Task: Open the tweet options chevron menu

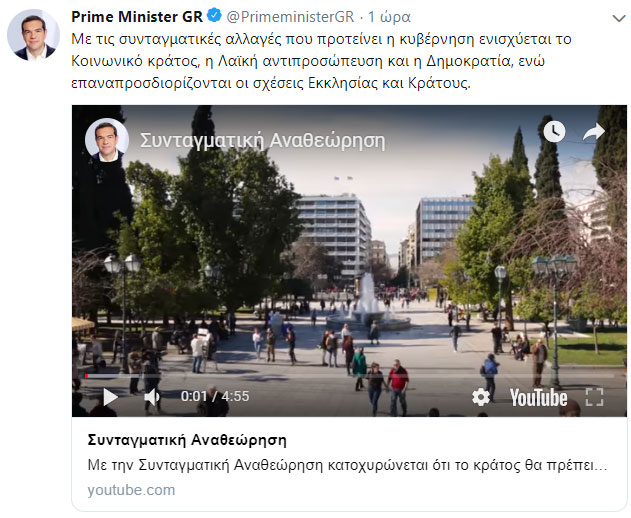Action: 619,18
